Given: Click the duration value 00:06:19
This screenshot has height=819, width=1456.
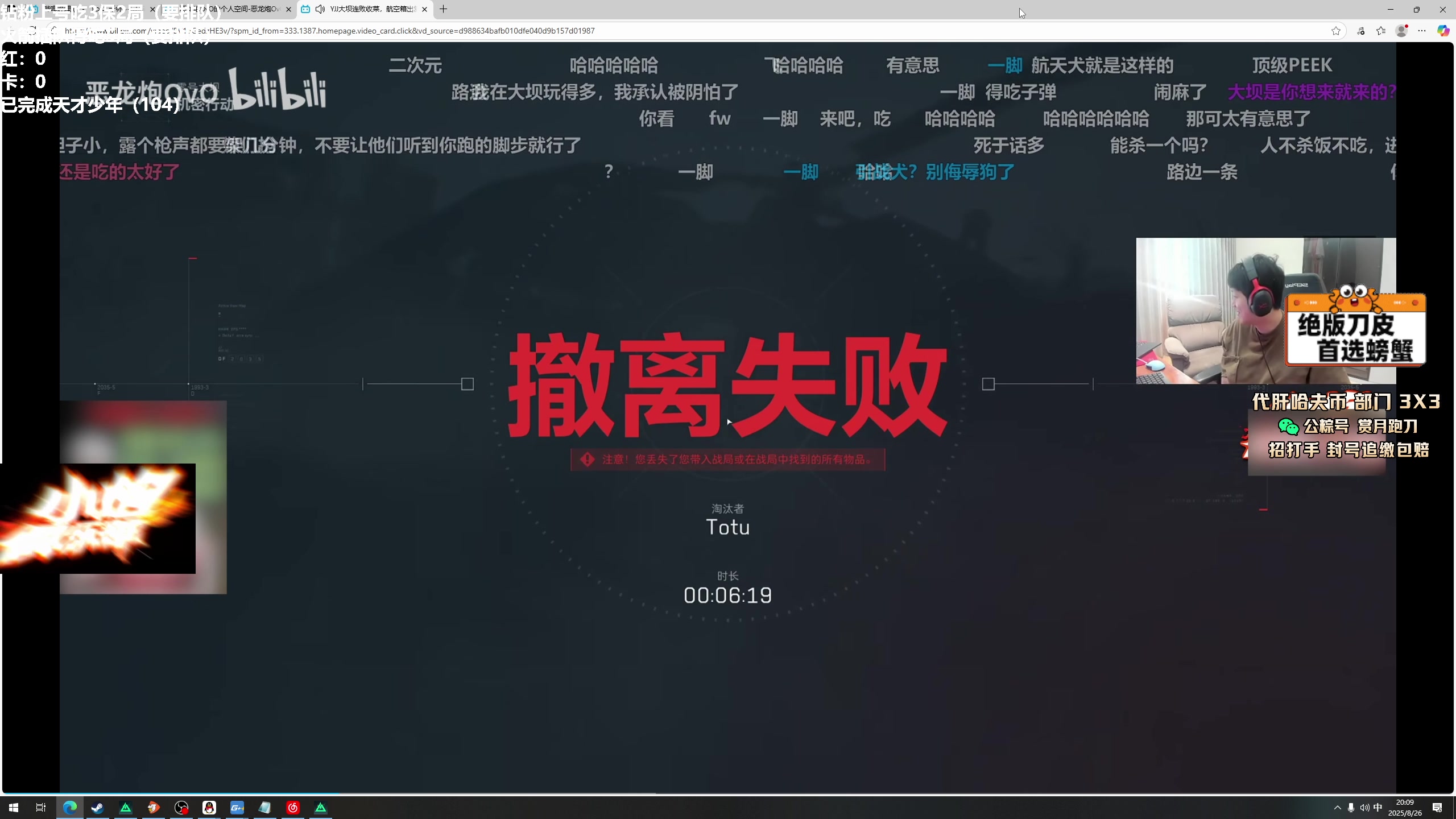Looking at the screenshot, I should pyautogui.click(x=728, y=595).
